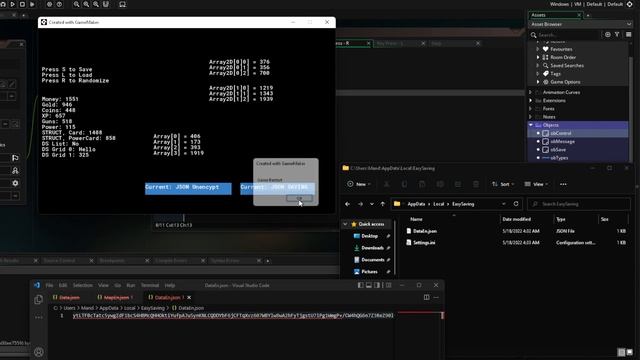640x360 pixels.
Task: Expand Favourites in Asset Browser
Action: [x=538, y=49]
